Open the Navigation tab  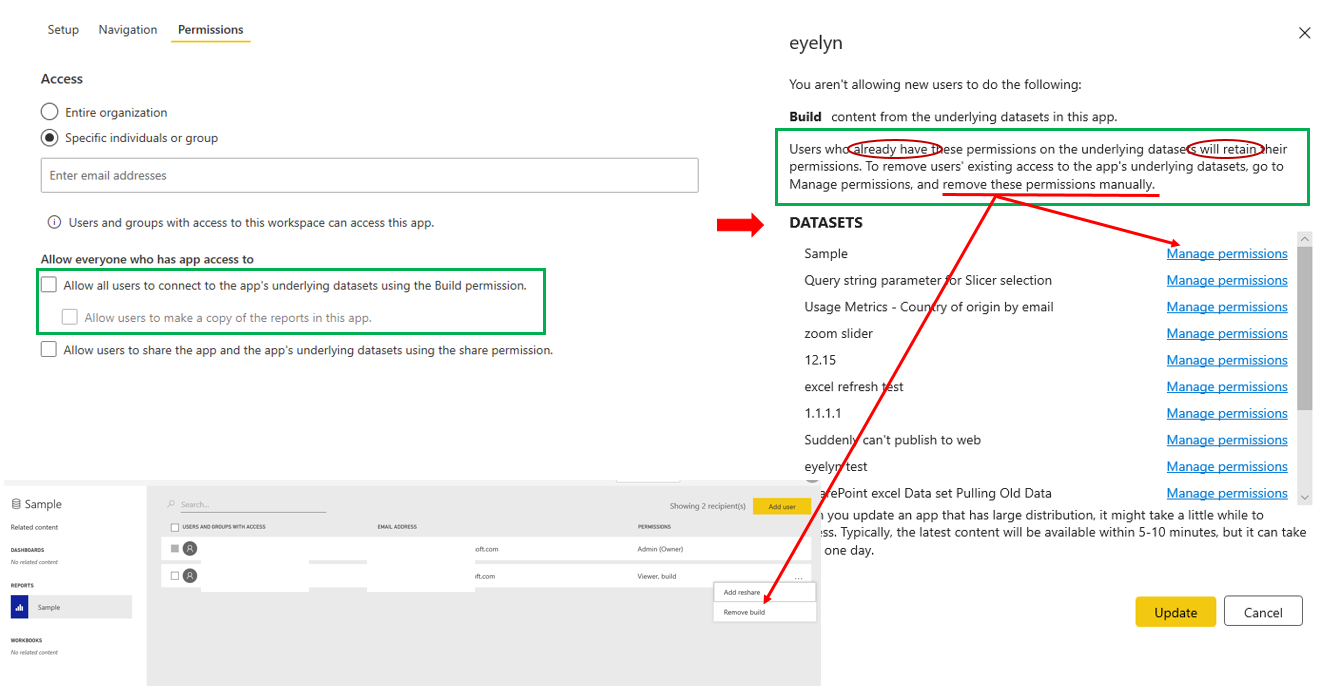pyautogui.click(x=128, y=30)
